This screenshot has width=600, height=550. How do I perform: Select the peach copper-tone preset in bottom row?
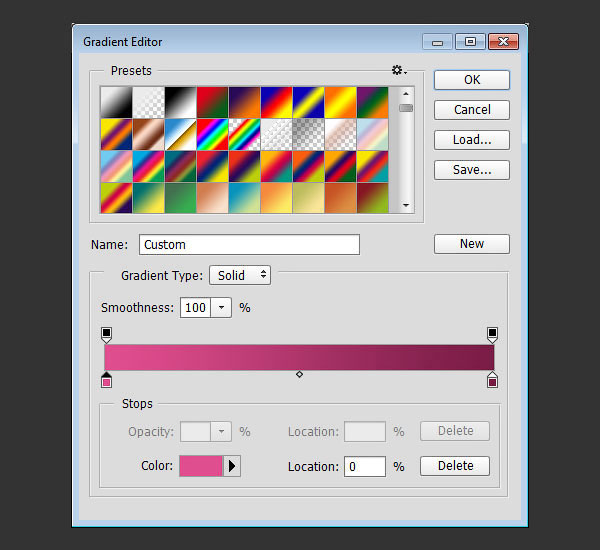pyautogui.click(x=212, y=198)
